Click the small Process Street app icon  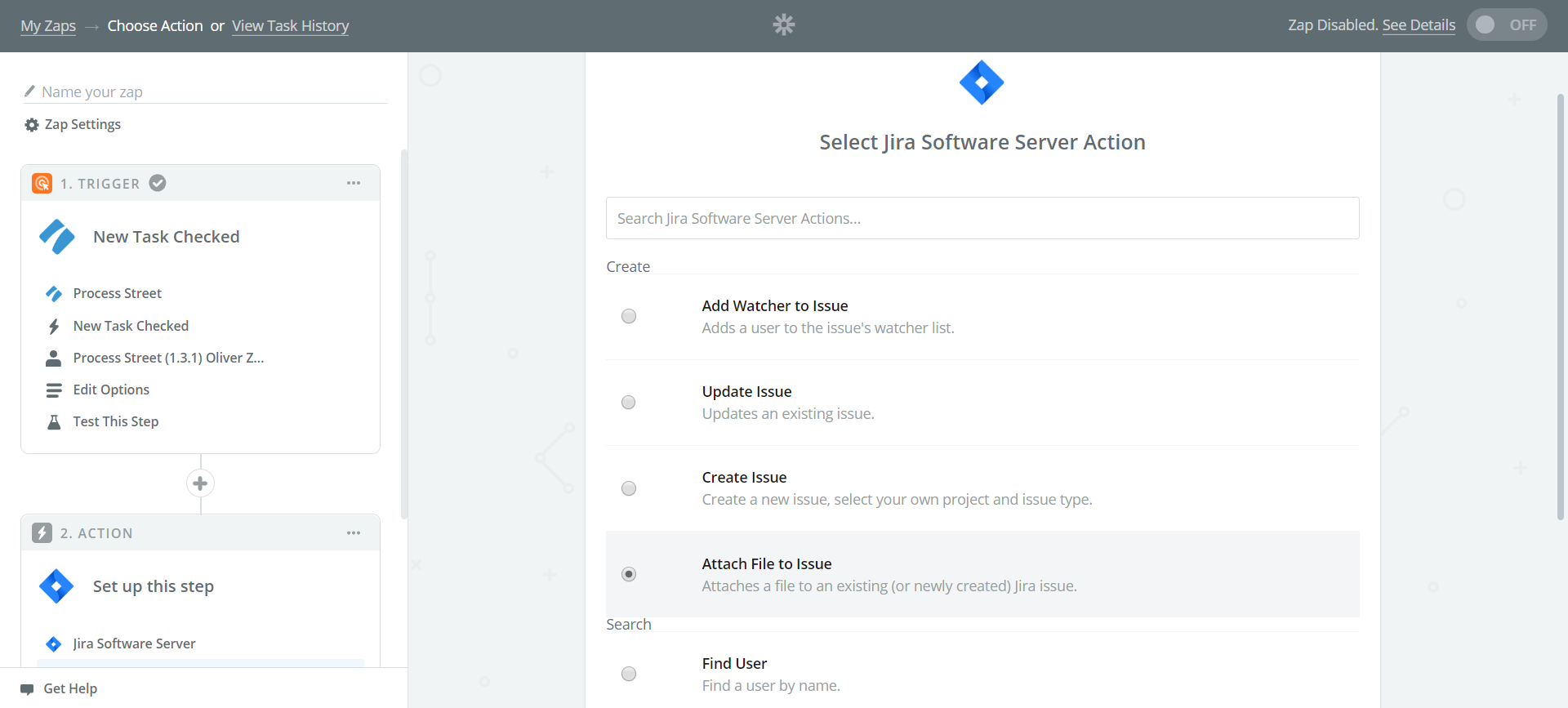point(54,293)
